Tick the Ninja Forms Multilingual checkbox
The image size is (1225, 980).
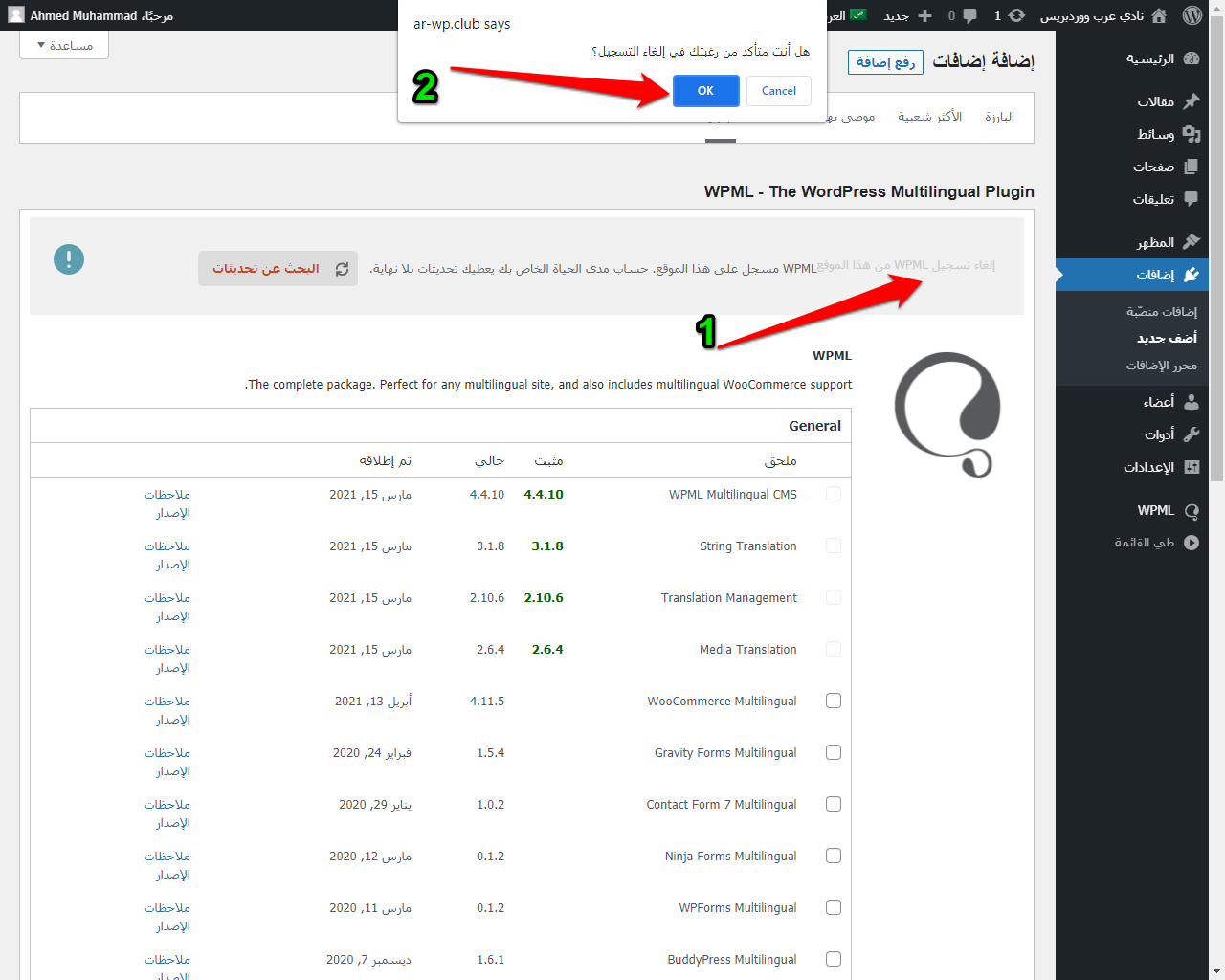pyautogui.click(x=834, y=856)
